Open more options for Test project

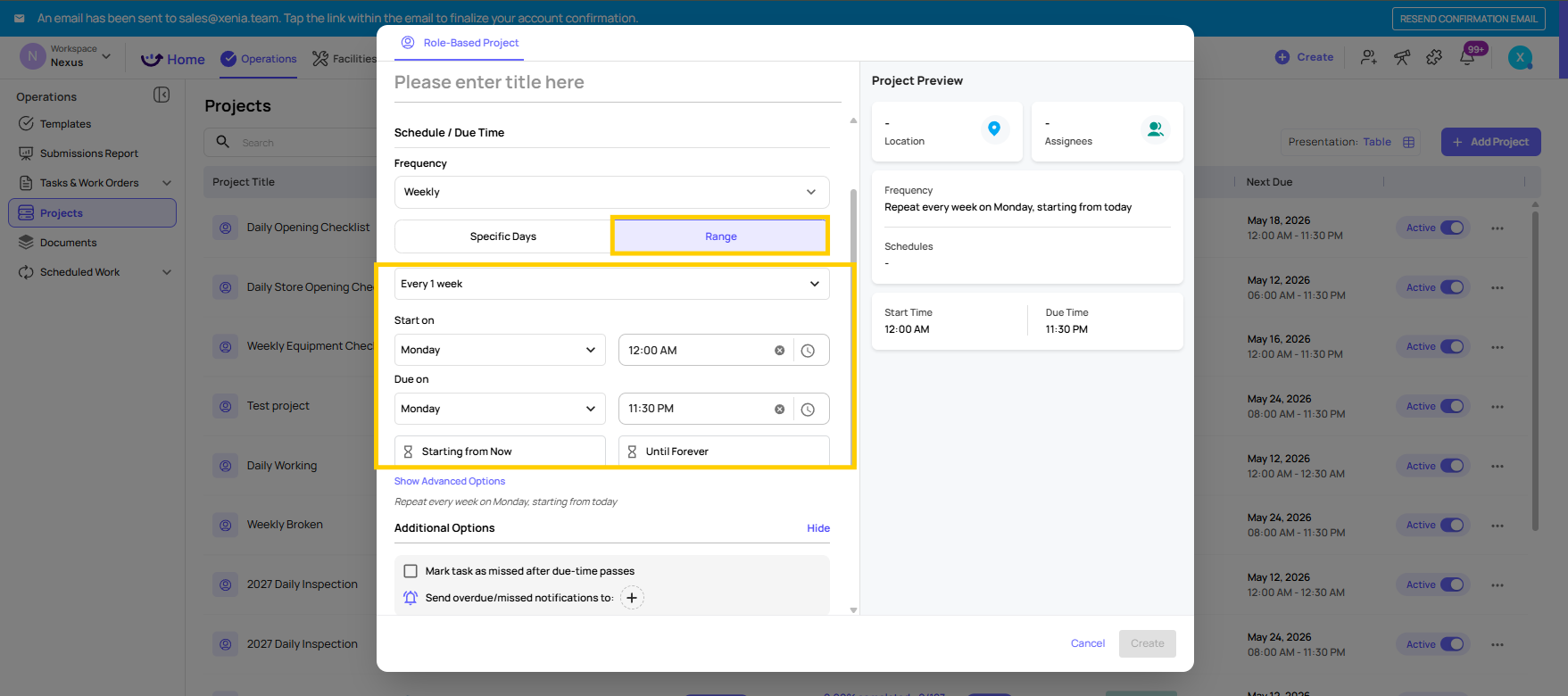[x=1497, y=407]
